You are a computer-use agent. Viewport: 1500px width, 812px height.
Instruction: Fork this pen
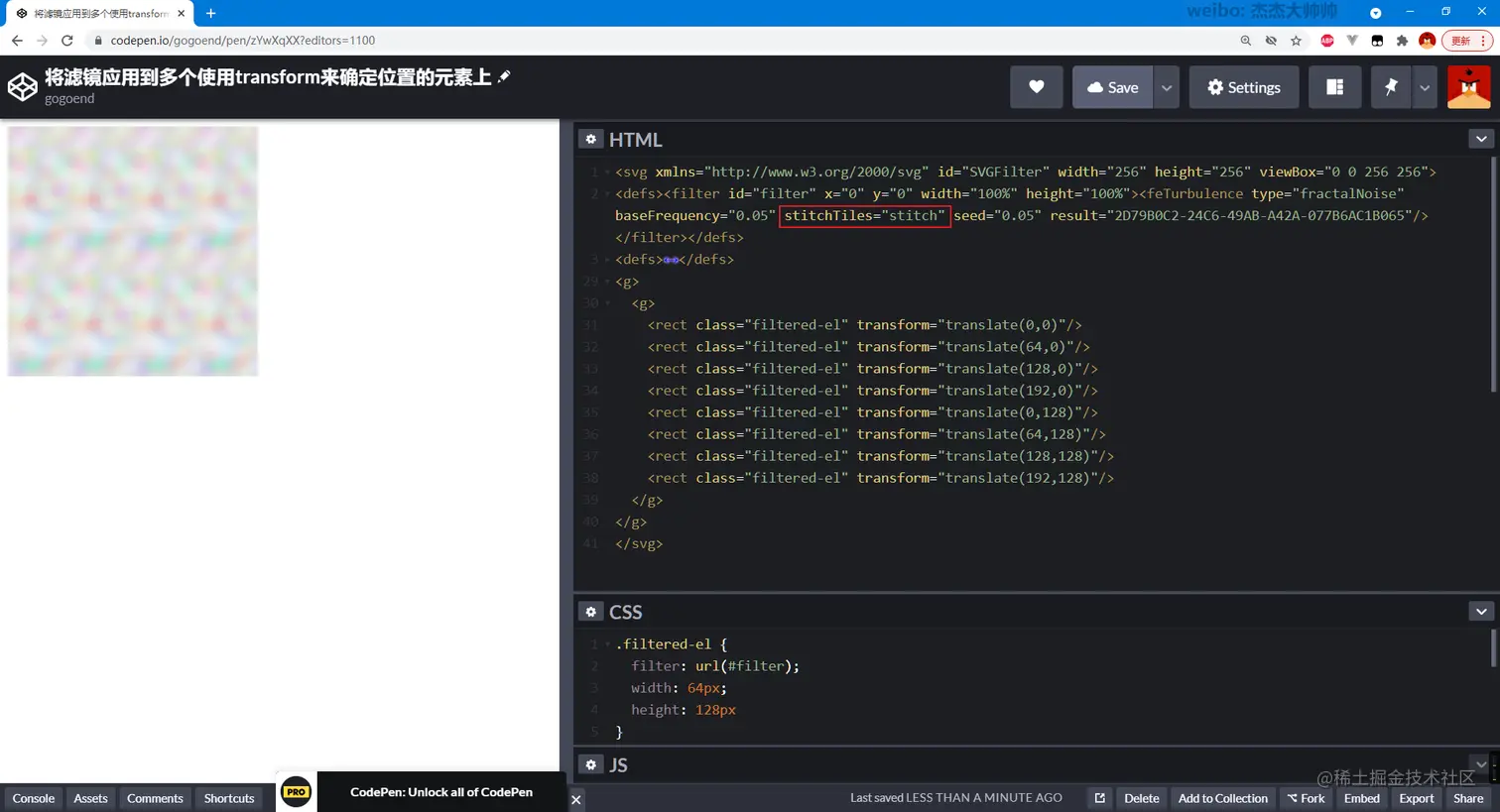click(x=1306, y=798)
